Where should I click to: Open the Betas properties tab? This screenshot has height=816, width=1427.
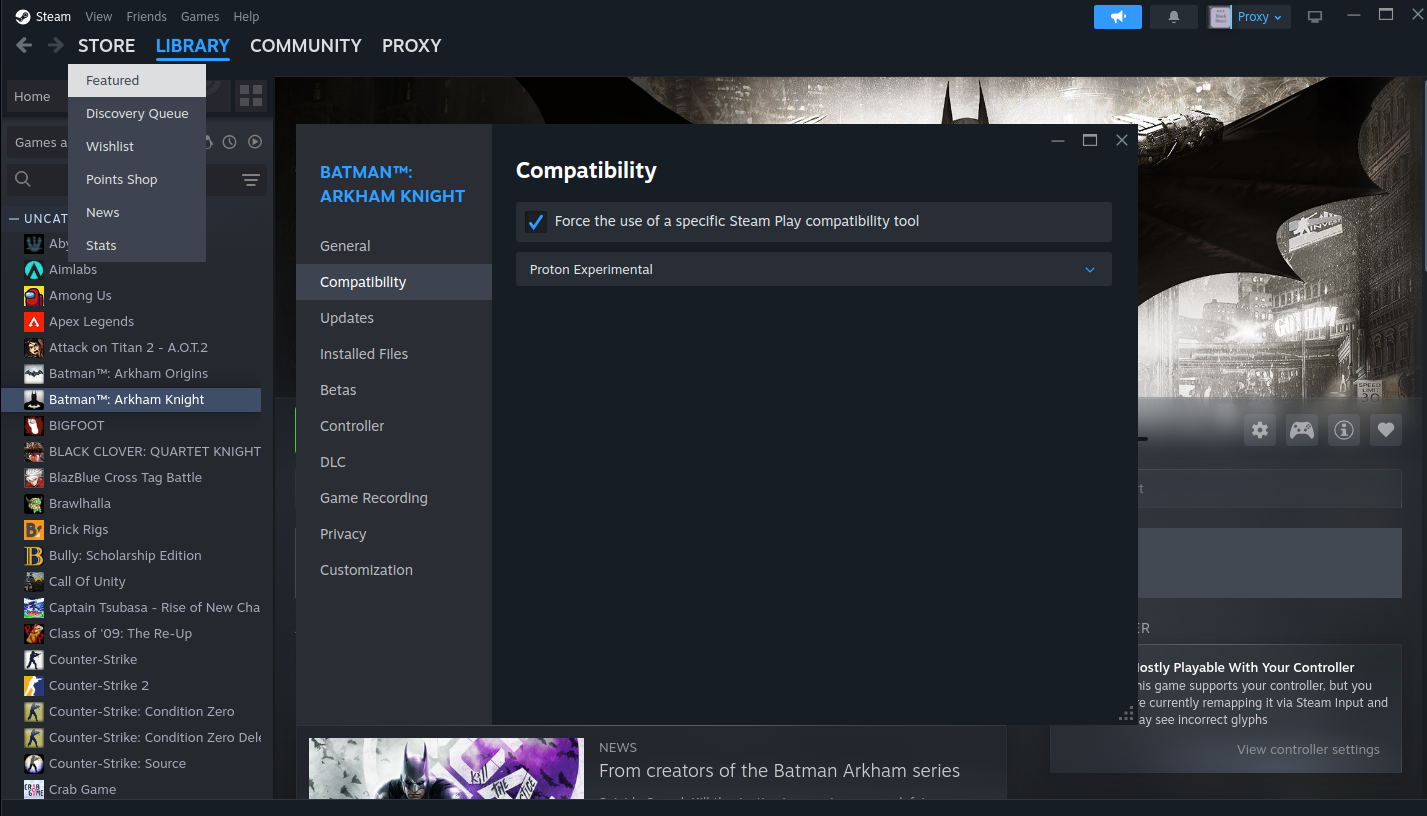tap(394, 390)
